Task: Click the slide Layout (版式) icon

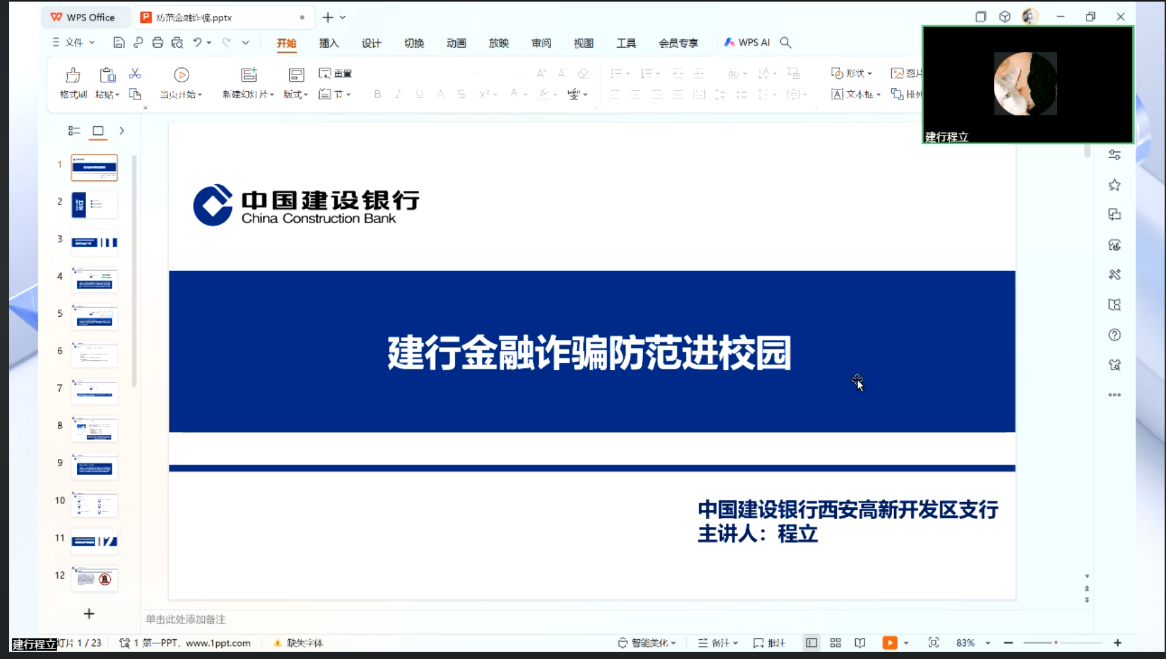Action: (296, 75)
